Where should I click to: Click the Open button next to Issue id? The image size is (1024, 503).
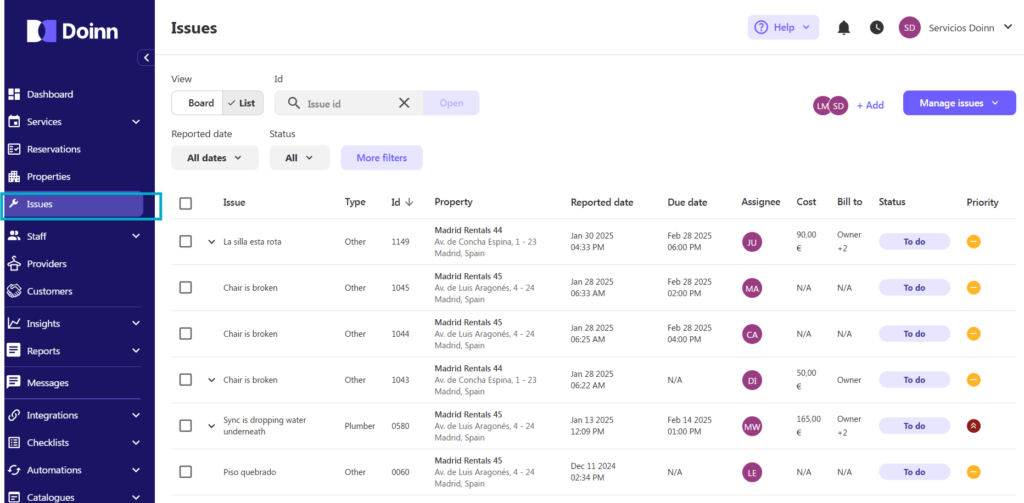pos(451,103)
